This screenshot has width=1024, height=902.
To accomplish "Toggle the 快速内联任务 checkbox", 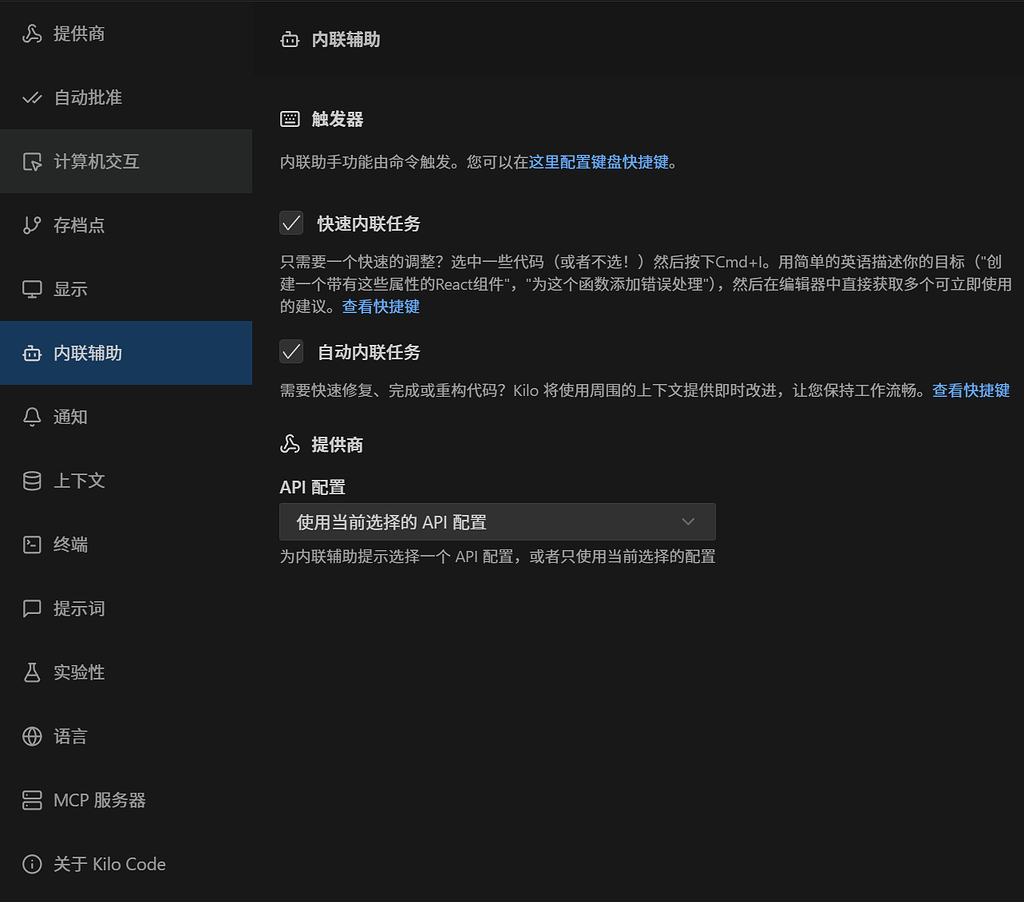I will pos(291,223).
